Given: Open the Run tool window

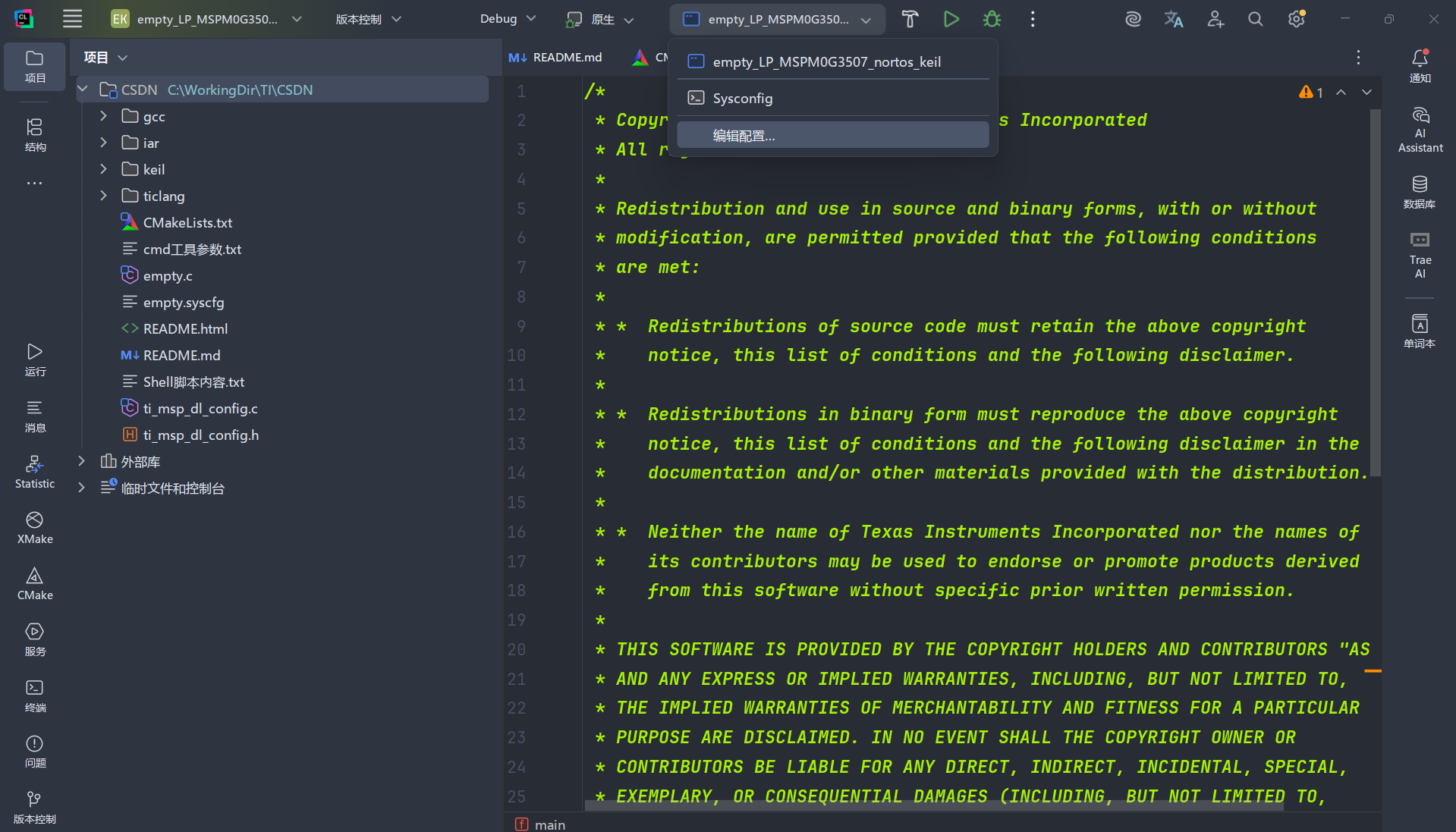Looking at the screenshot, I should (x=35, y=359).
